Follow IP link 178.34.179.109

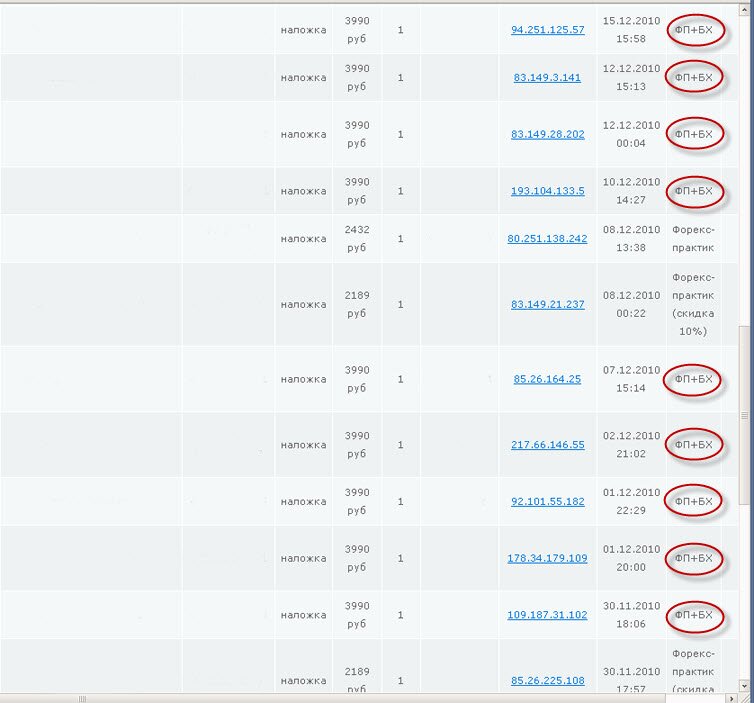coord(547,558)
